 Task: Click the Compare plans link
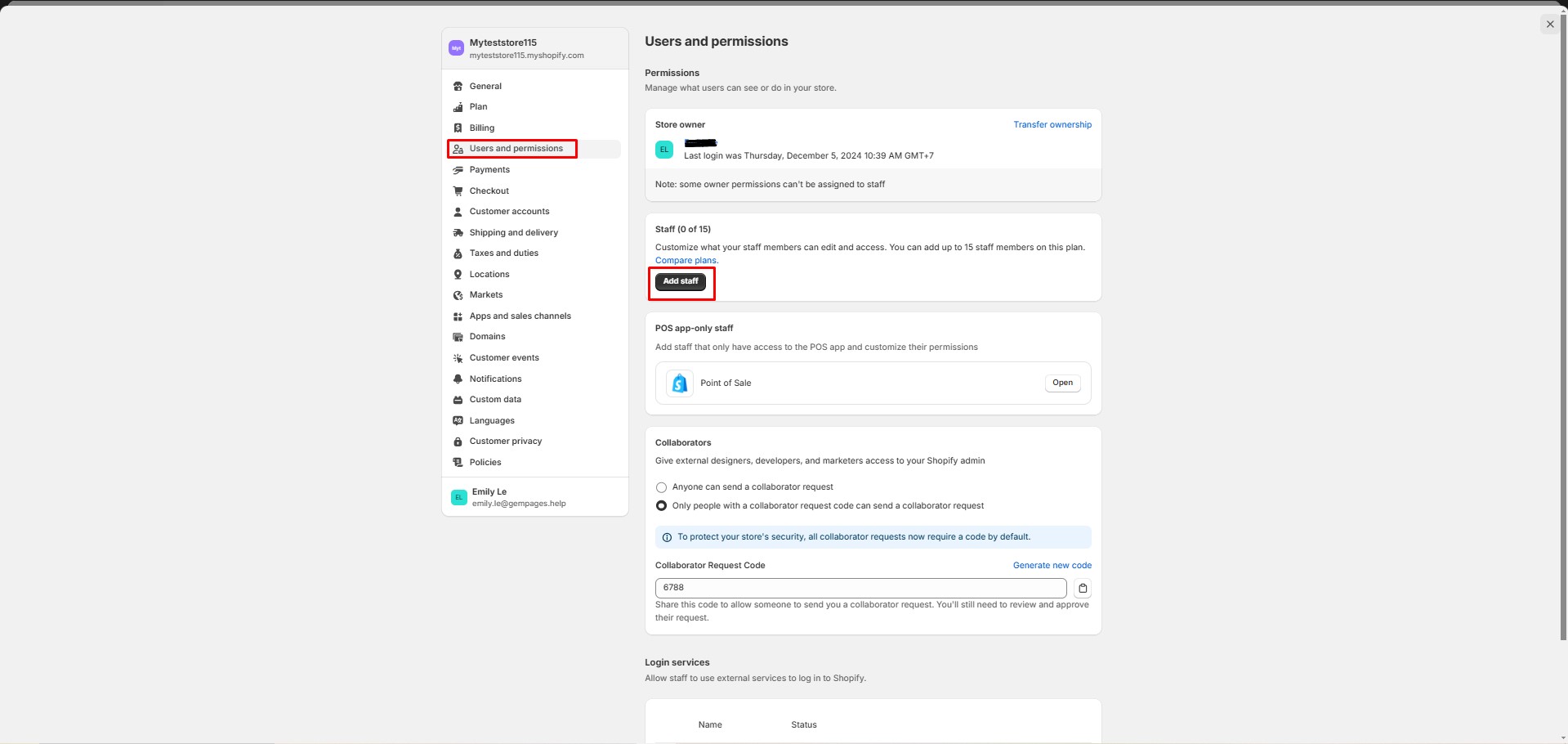pyautogui.click(x=686, y=261)
